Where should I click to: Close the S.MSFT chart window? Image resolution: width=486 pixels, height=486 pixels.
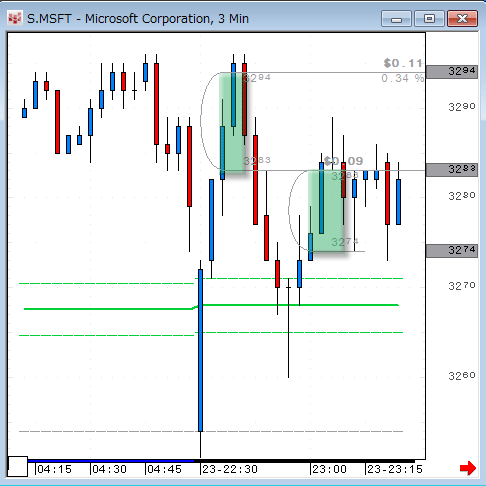coord(463,19)
